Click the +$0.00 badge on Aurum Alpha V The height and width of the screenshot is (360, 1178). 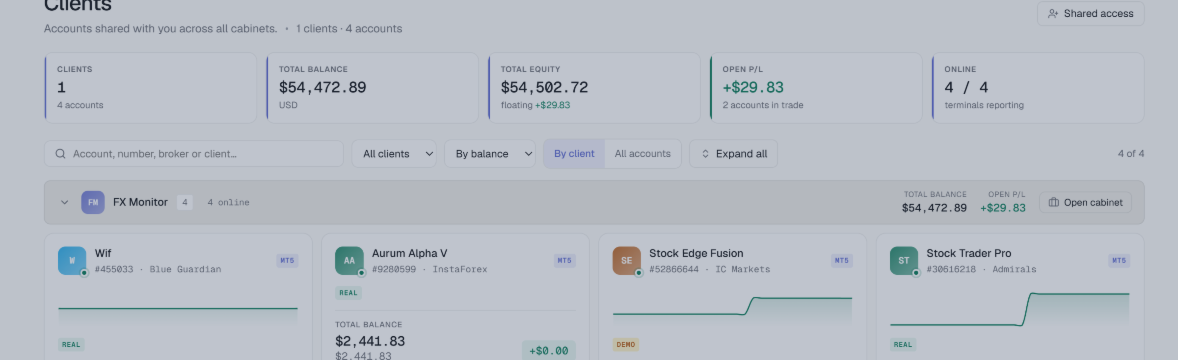coord(548,350)
